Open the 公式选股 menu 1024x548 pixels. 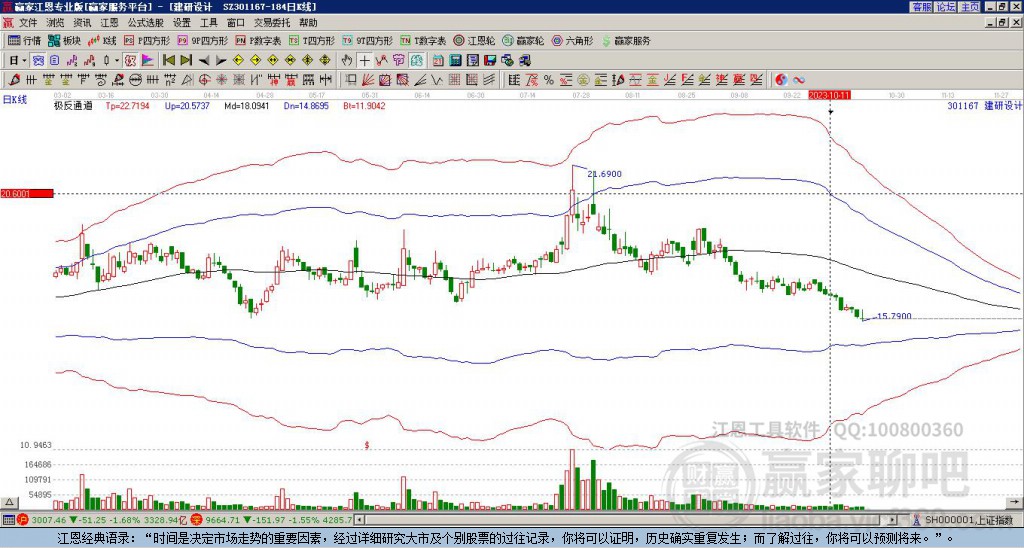click(146, 23)
